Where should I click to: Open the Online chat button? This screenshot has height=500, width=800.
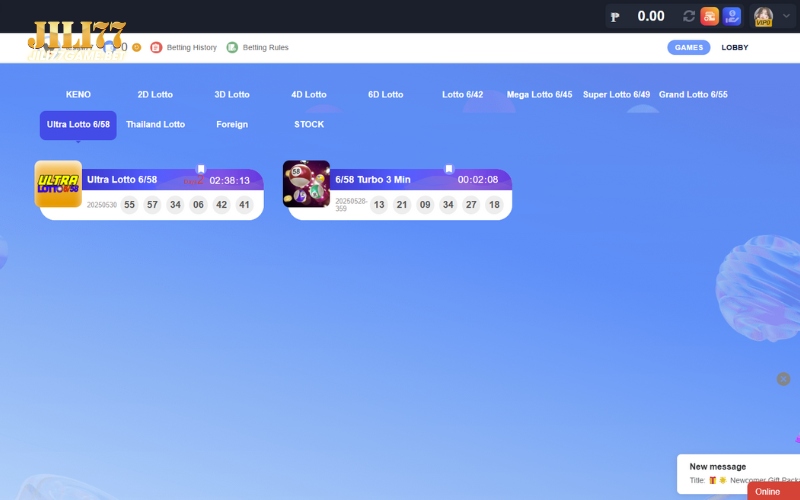pos(773,491)
